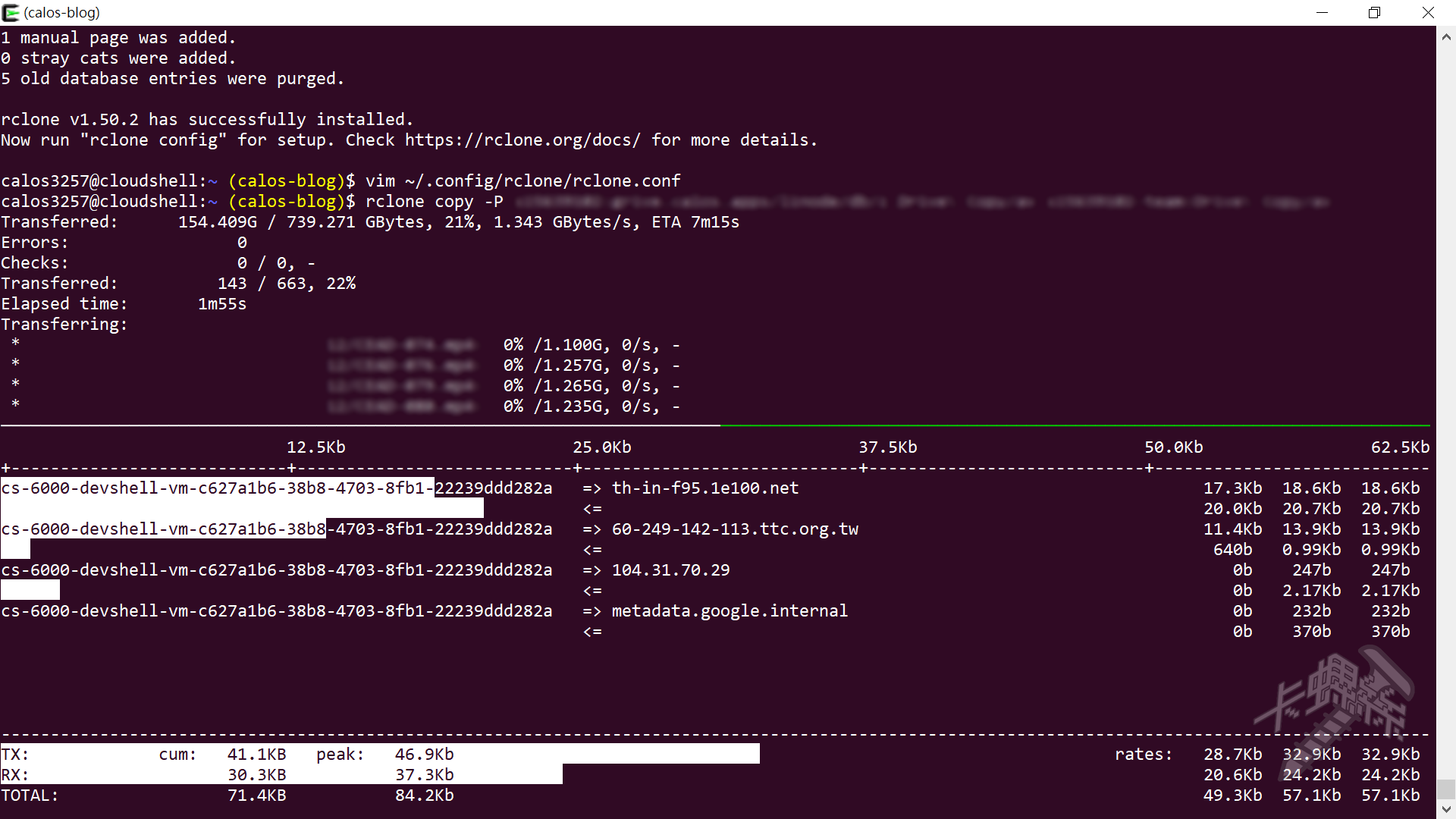The image size is (1456, 819).
Task: Restore down the terminal window
Action: click(1374, 12)
